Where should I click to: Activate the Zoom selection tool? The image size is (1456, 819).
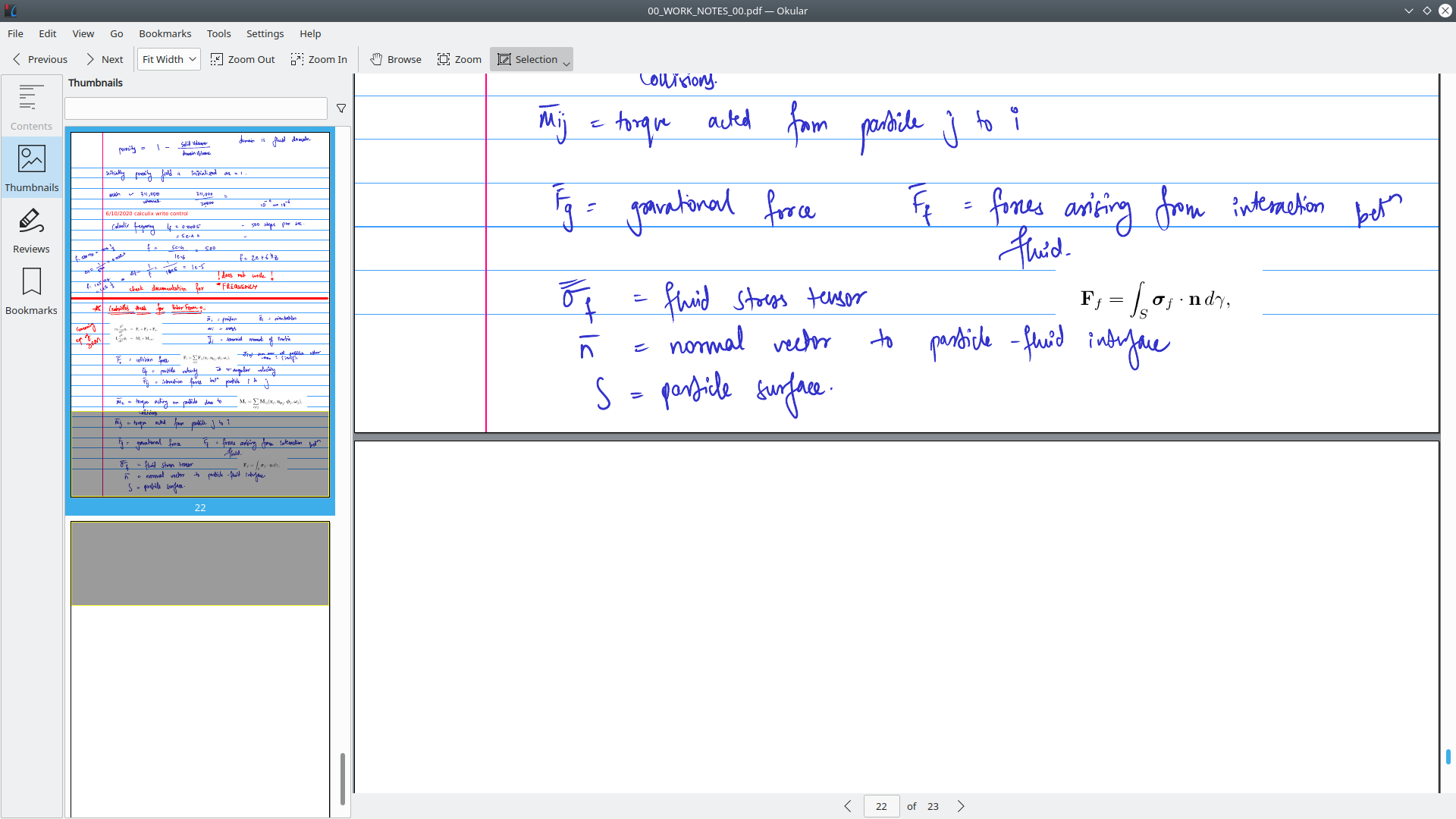459,59
